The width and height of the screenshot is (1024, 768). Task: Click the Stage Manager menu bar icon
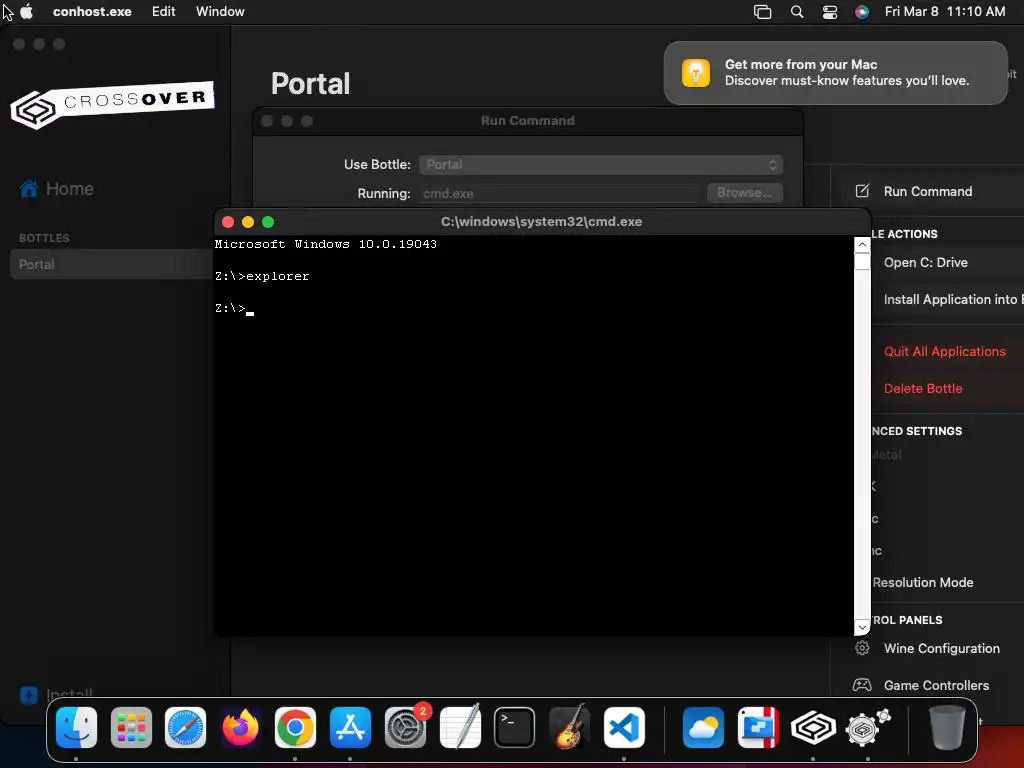pos(762,12)
